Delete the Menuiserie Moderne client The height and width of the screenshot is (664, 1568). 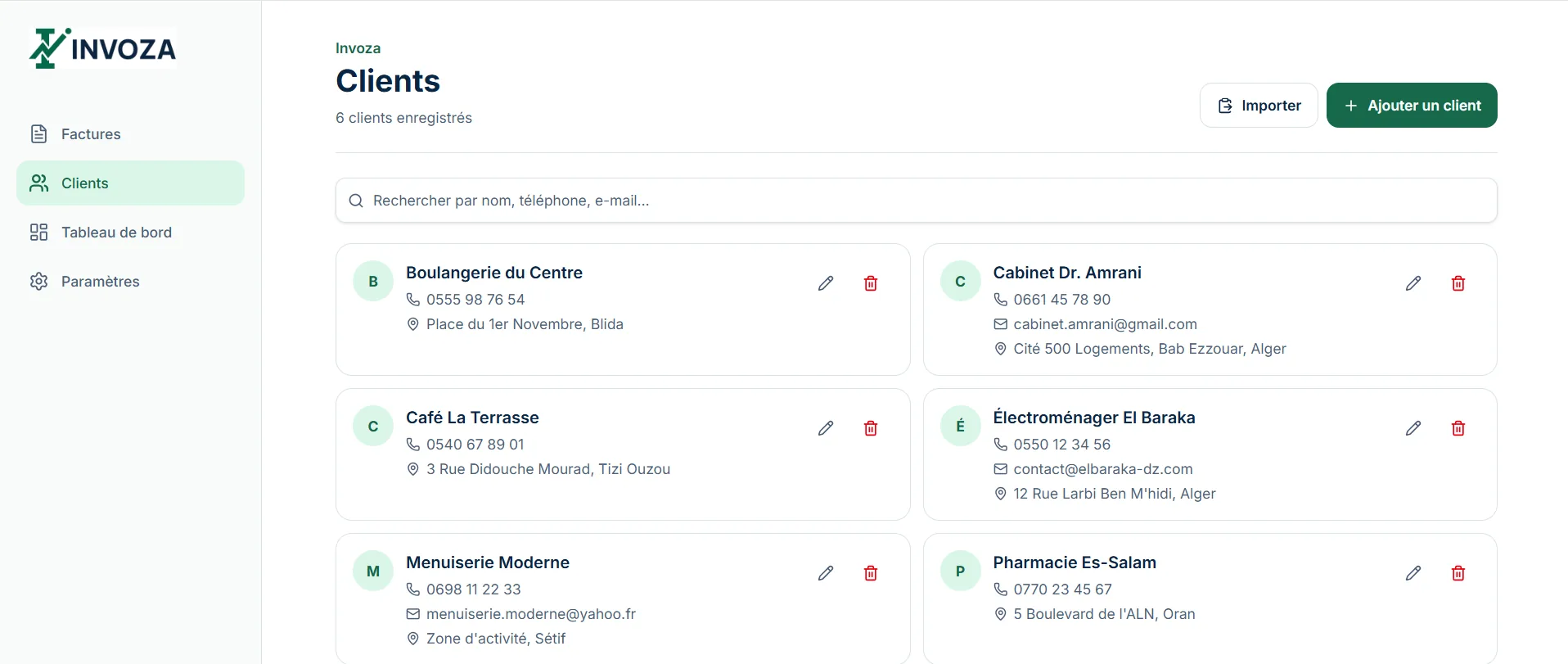[871, 573]
